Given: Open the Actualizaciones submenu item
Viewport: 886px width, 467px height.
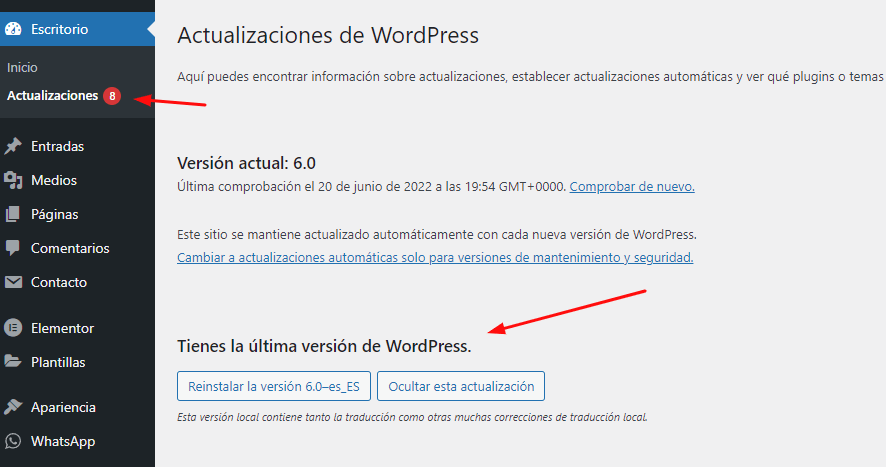Looking at the screenshot, I should (x=53, y=96).
